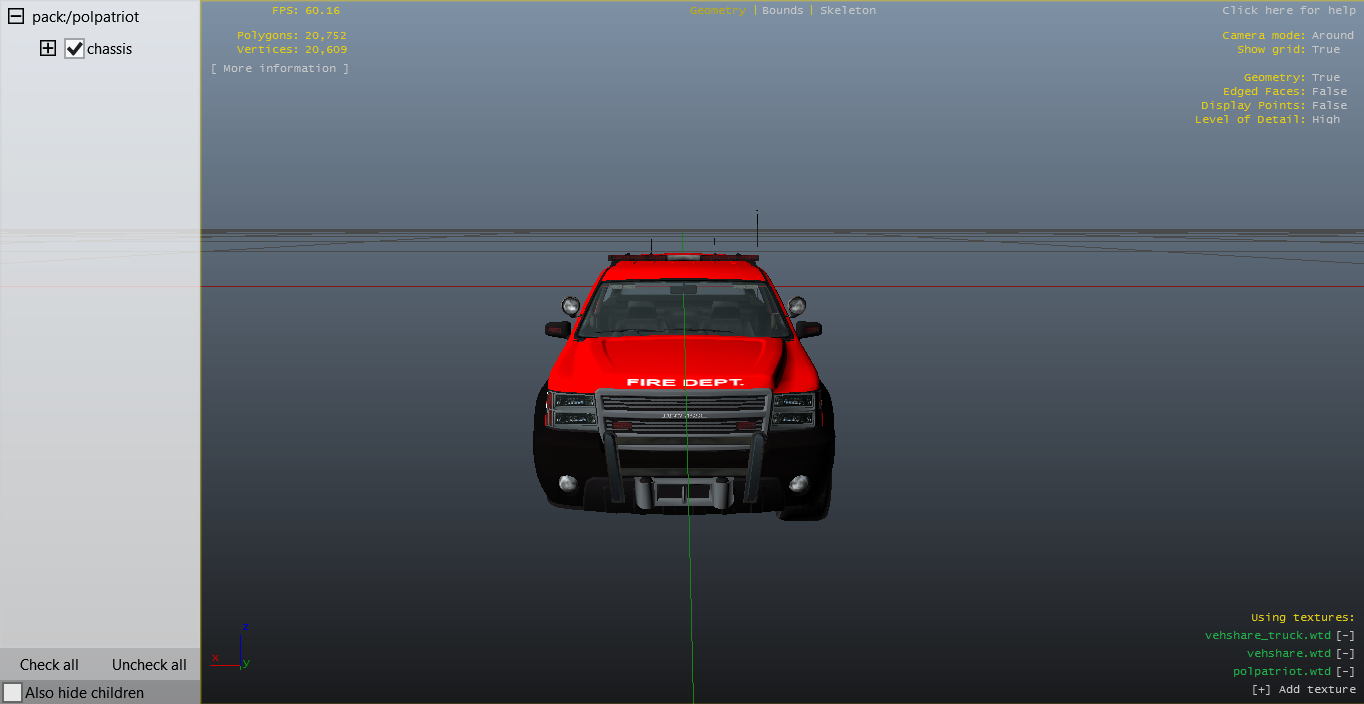Viewport: 1364px width, 704px height.
Task: Expand the More information section
Action: click(280, 68)
